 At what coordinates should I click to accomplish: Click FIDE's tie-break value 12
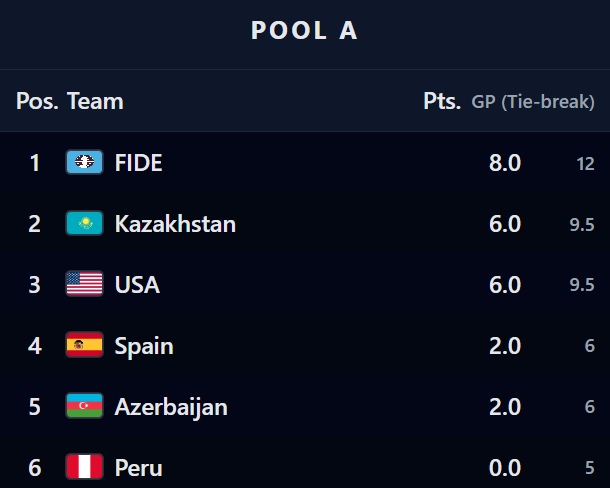coord(585,163)
